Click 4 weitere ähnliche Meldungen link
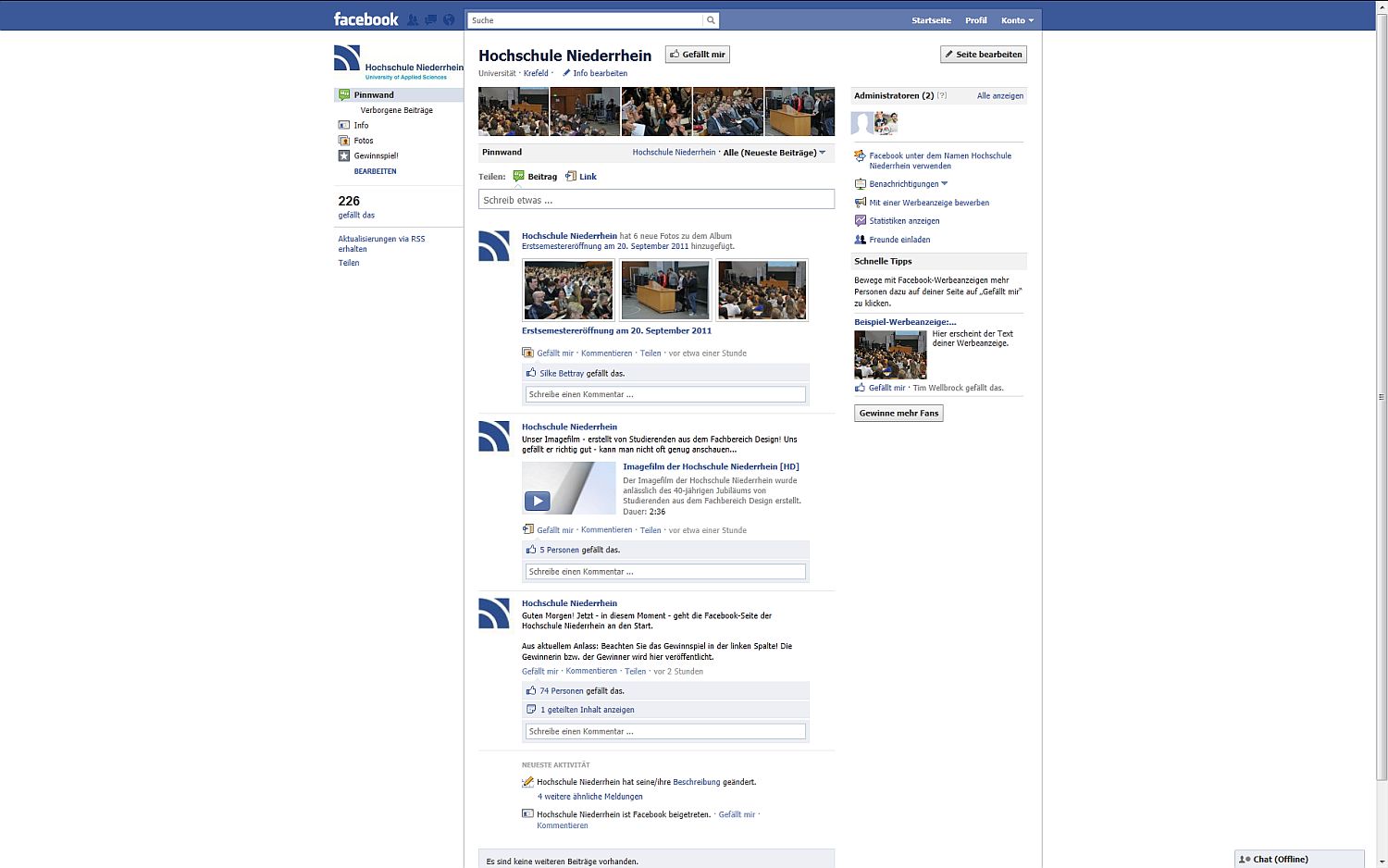 click(589, 797)
